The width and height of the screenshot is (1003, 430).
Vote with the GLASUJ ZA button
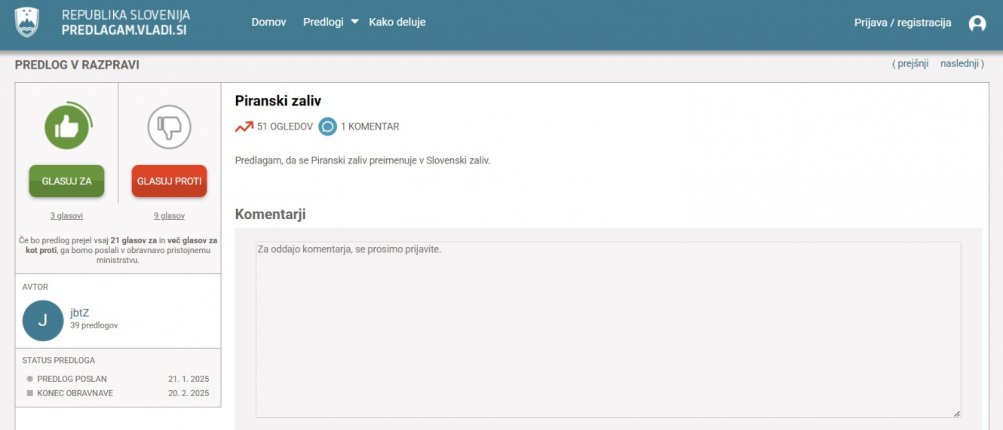(67, 181)
